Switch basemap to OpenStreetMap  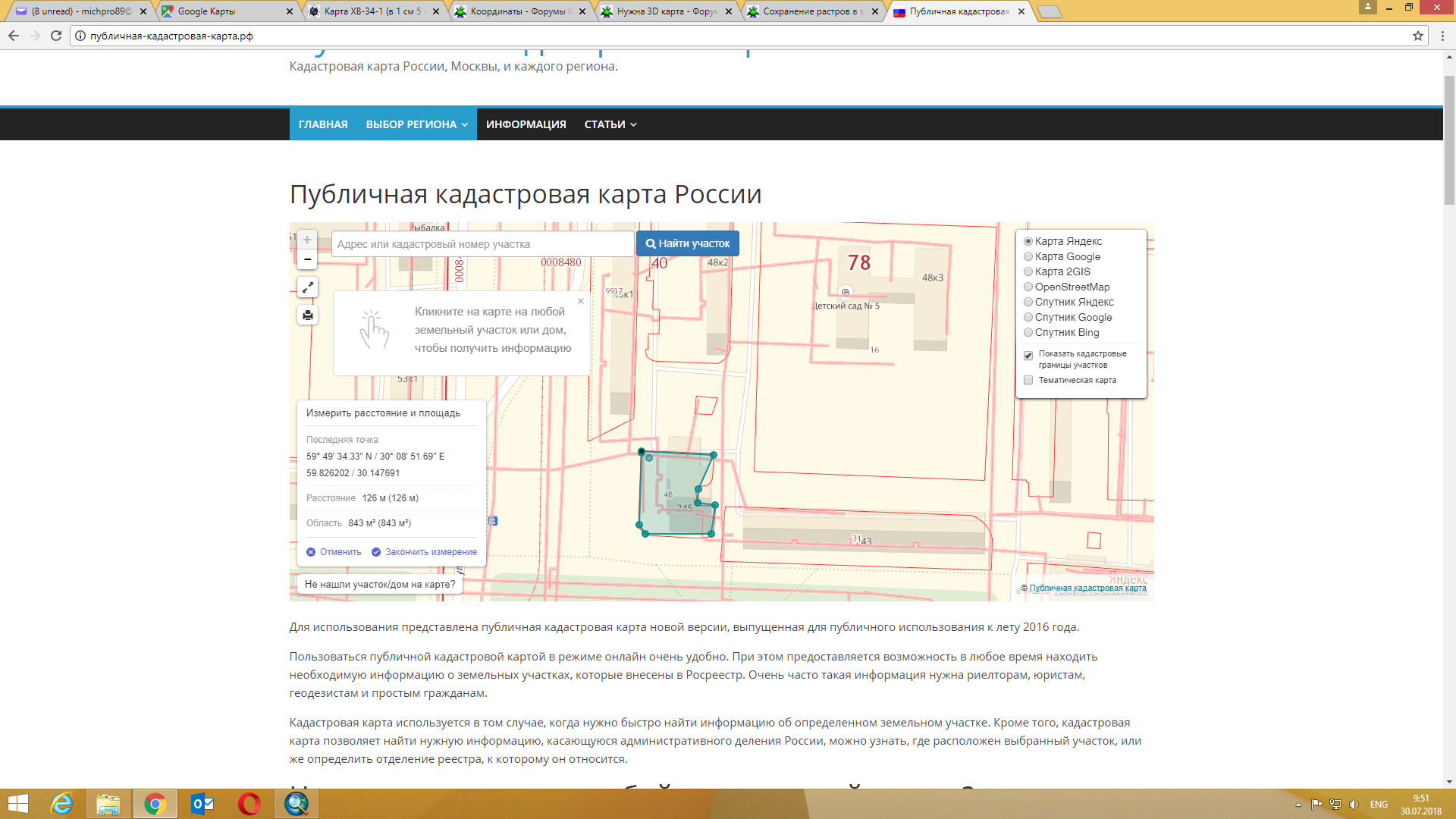click(x=1028, y=287)
